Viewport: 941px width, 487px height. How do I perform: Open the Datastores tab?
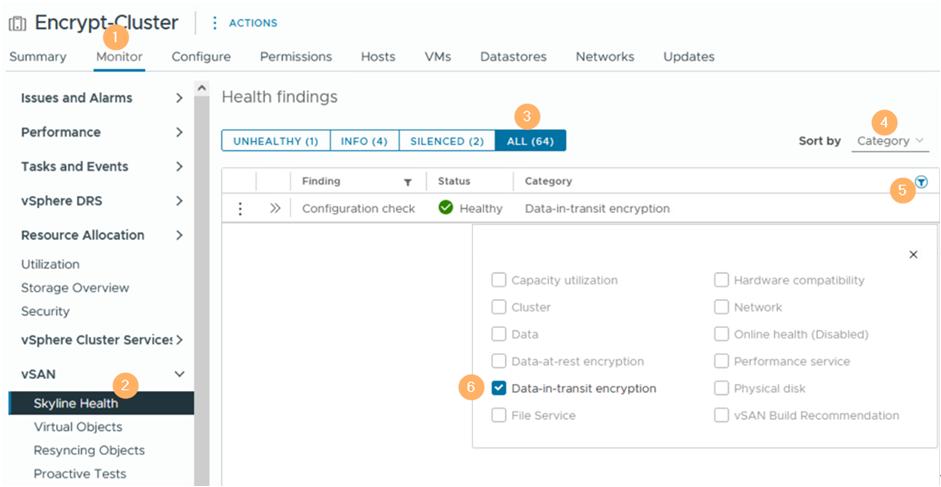click(x=513, y=56)
